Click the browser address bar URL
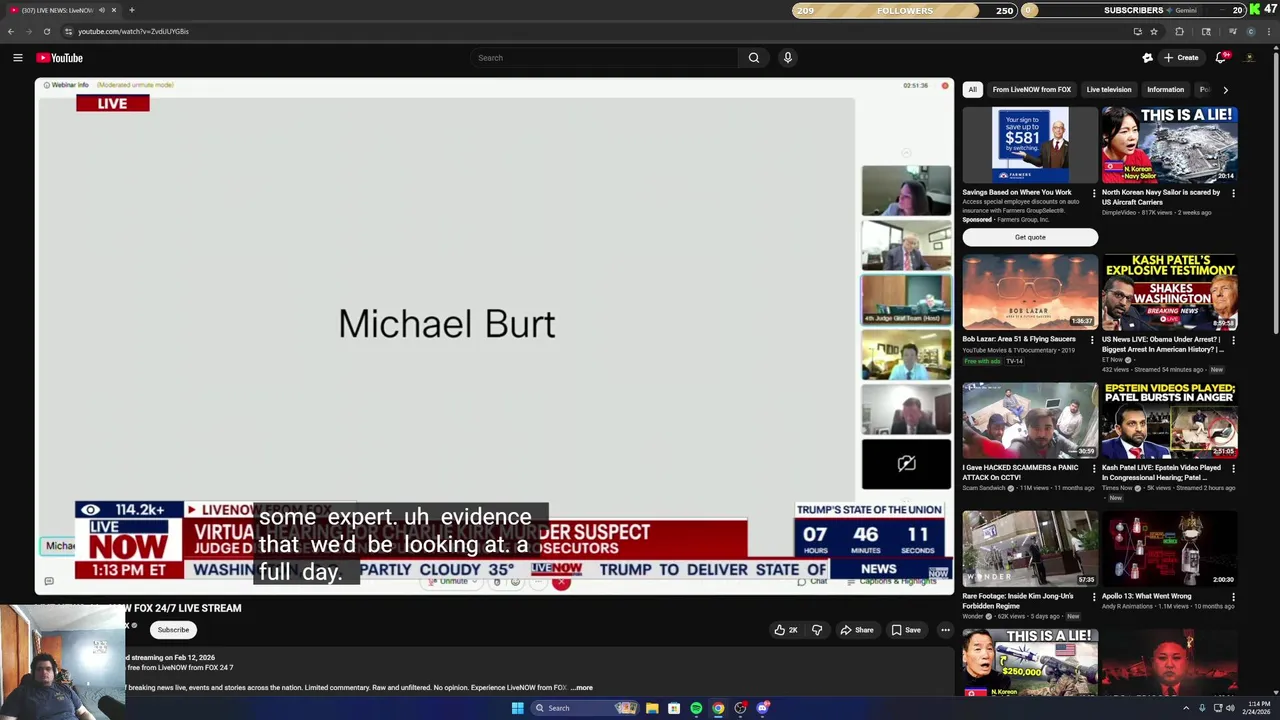The width and height of the screenshot is (1280, 720). pyautogui.click(x=133, y=31)
